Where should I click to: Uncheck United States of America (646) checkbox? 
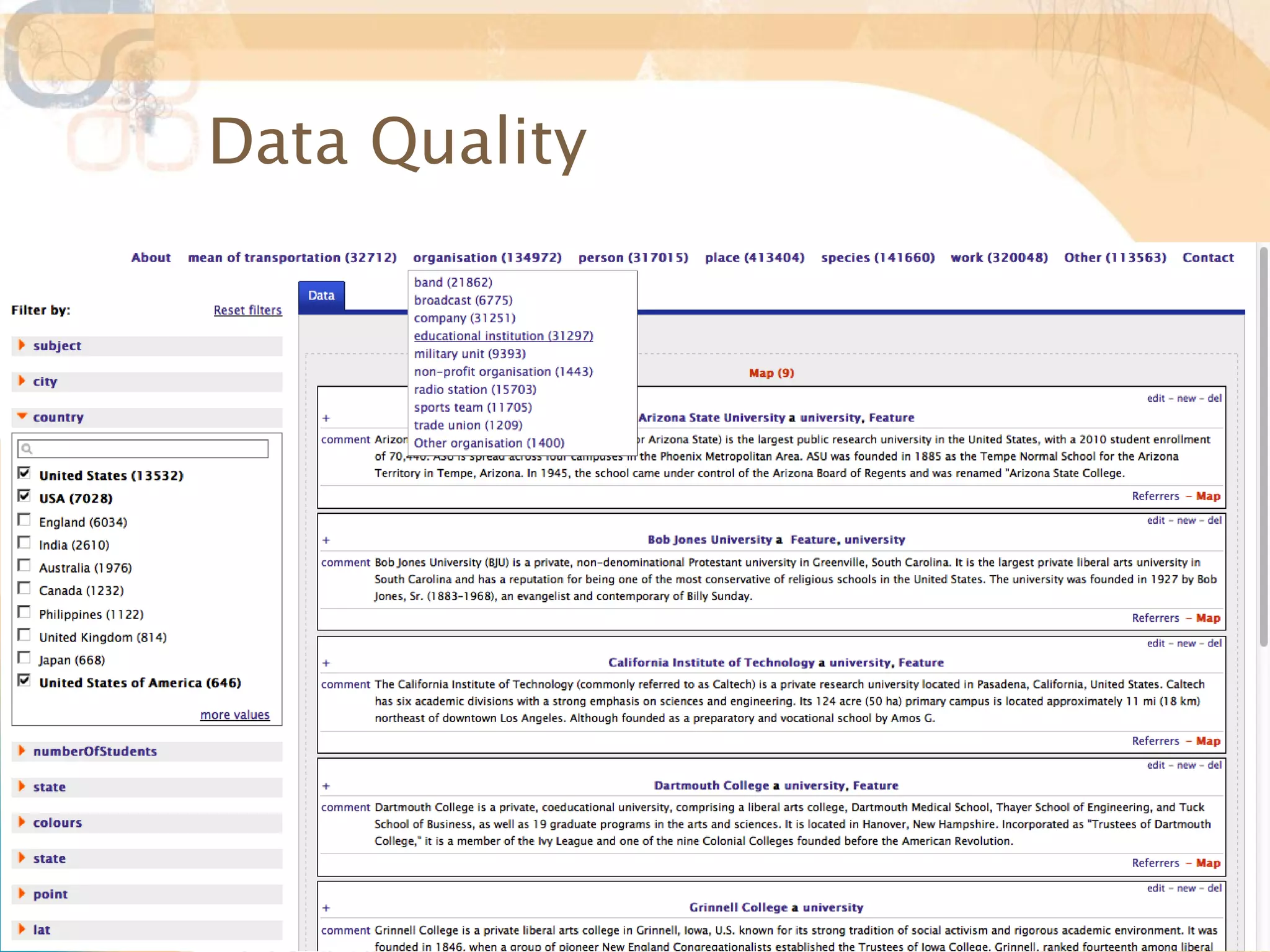point(24,681)
